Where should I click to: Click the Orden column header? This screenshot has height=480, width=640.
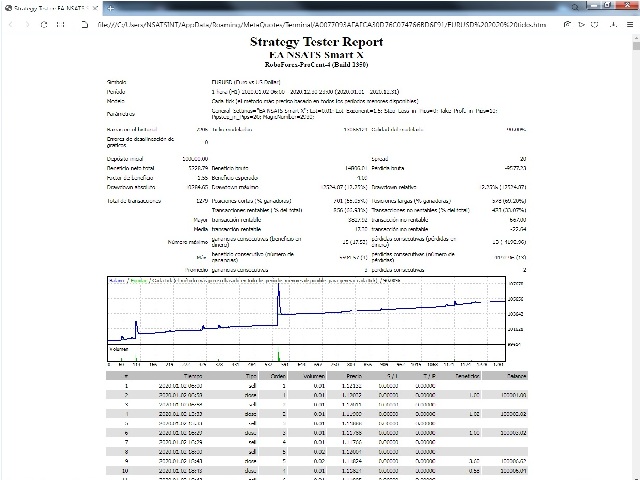click(x=278, y=376)
